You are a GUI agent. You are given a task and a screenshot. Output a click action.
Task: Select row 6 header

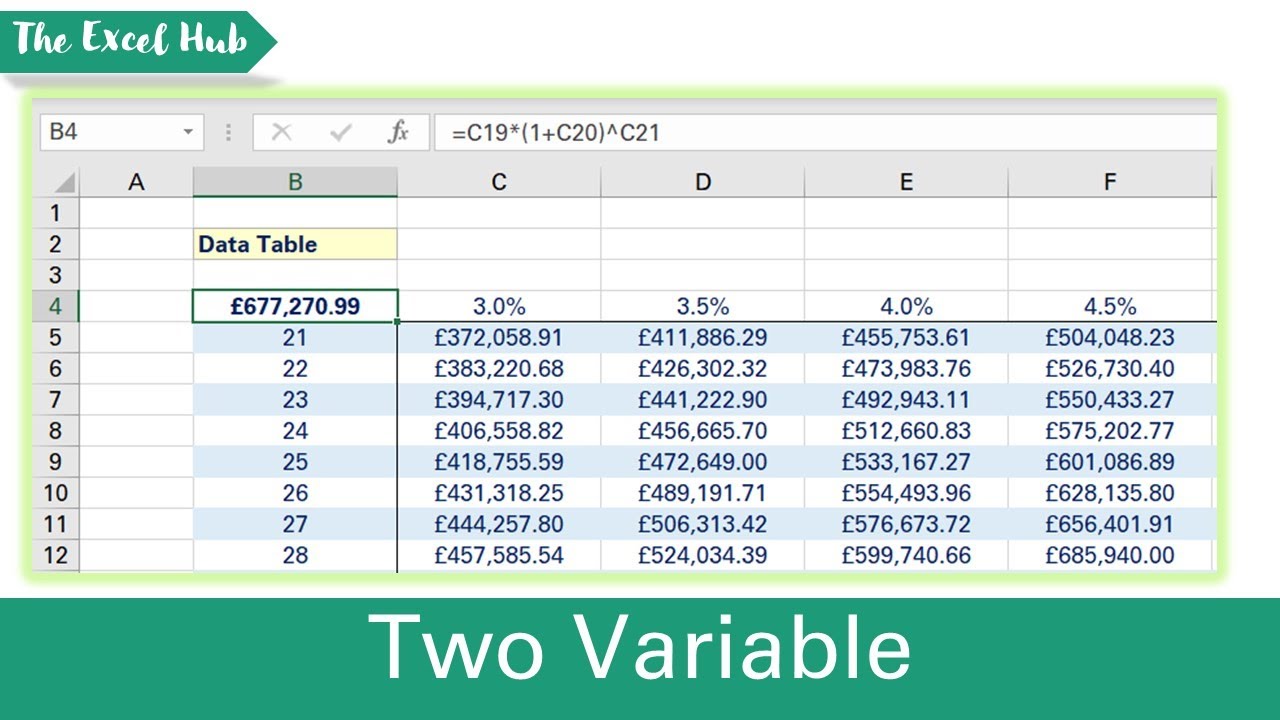[55, 368]
